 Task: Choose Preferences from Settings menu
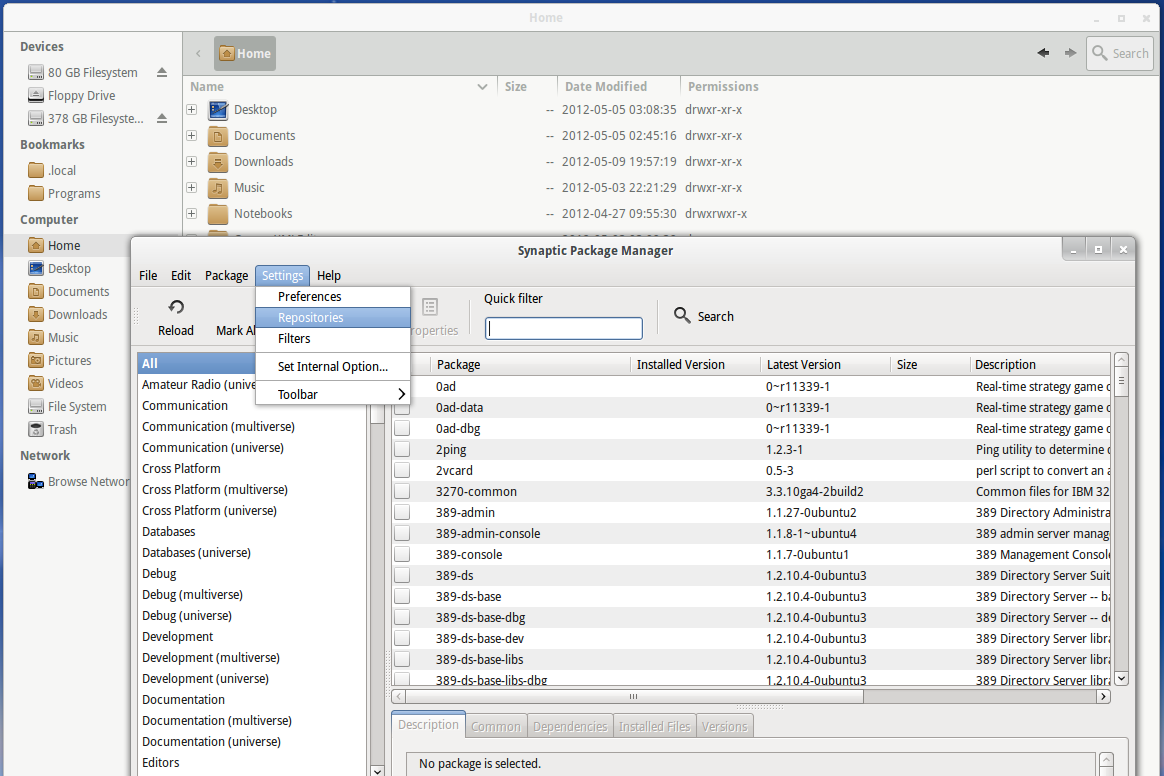pyautogui.click(x=333, y=296)
